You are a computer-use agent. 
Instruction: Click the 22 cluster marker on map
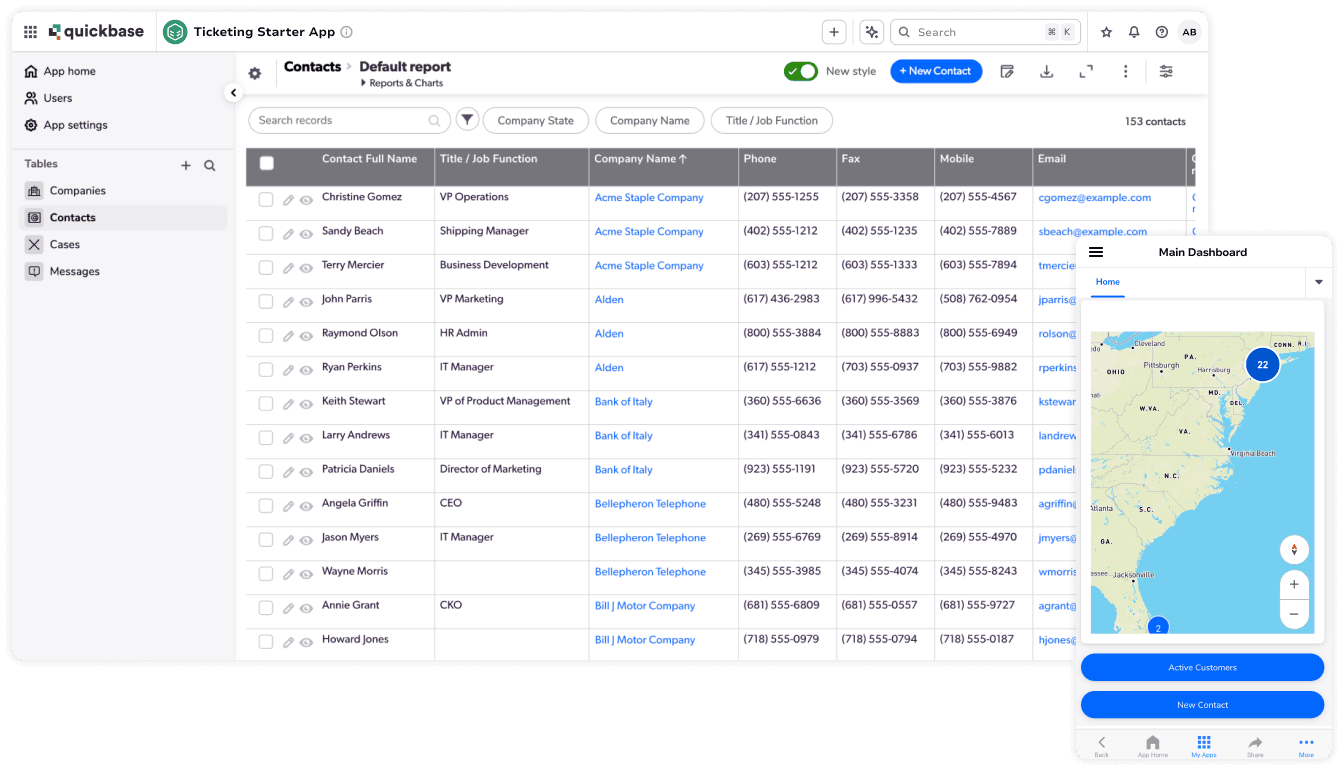click(1262, 364)
